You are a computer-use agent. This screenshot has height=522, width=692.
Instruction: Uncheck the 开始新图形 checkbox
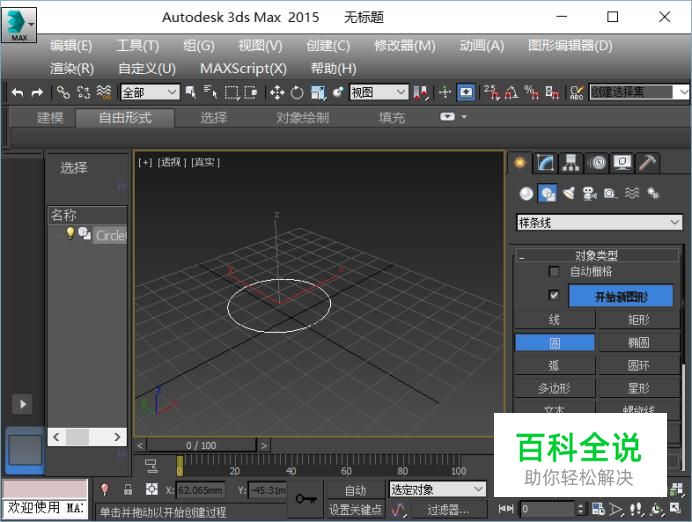pos(553,295)
